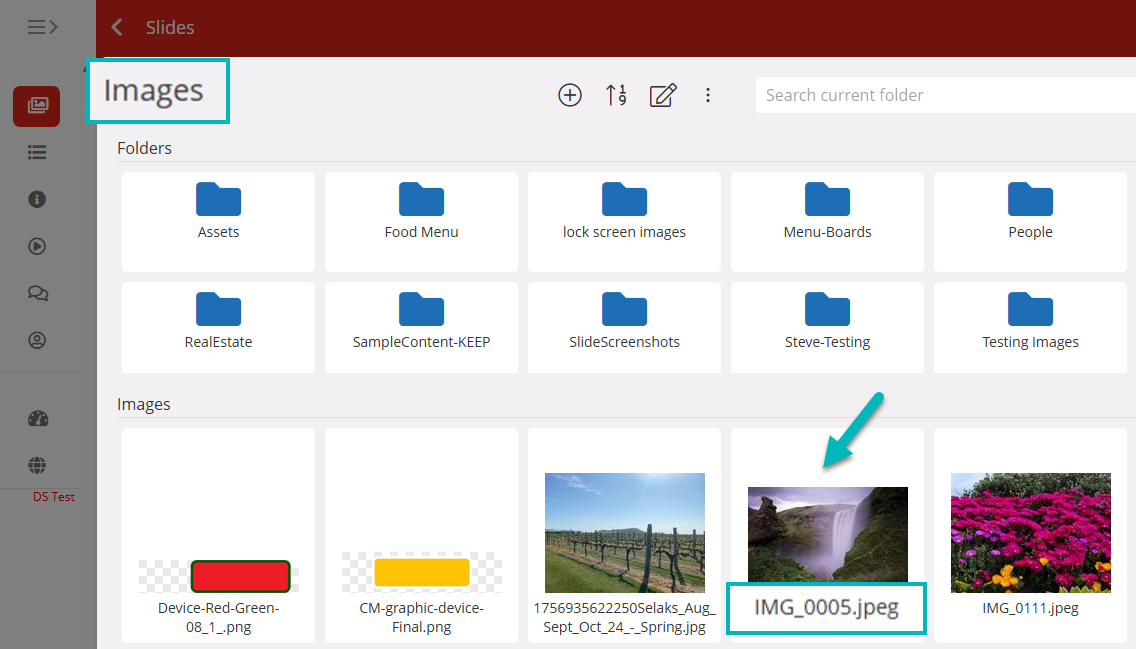1136x649 pixels.
Task: Open the chat bubbles sidebar icon
Action: point(37,293)
